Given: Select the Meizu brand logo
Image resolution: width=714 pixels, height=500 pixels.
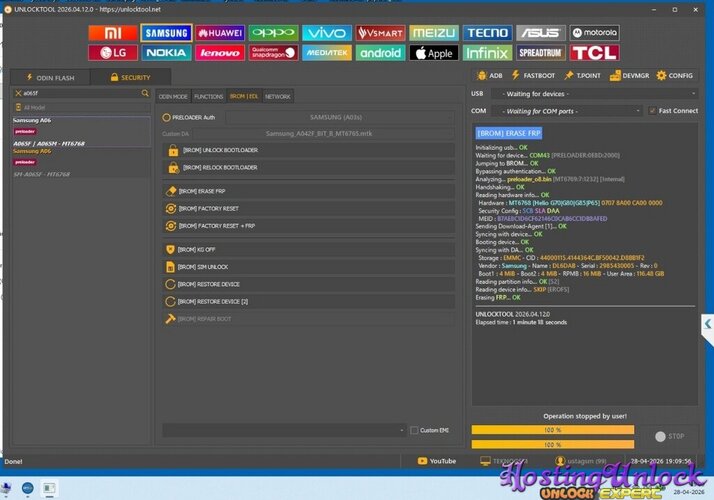Looking at the screenshot, I should point(434,33).
